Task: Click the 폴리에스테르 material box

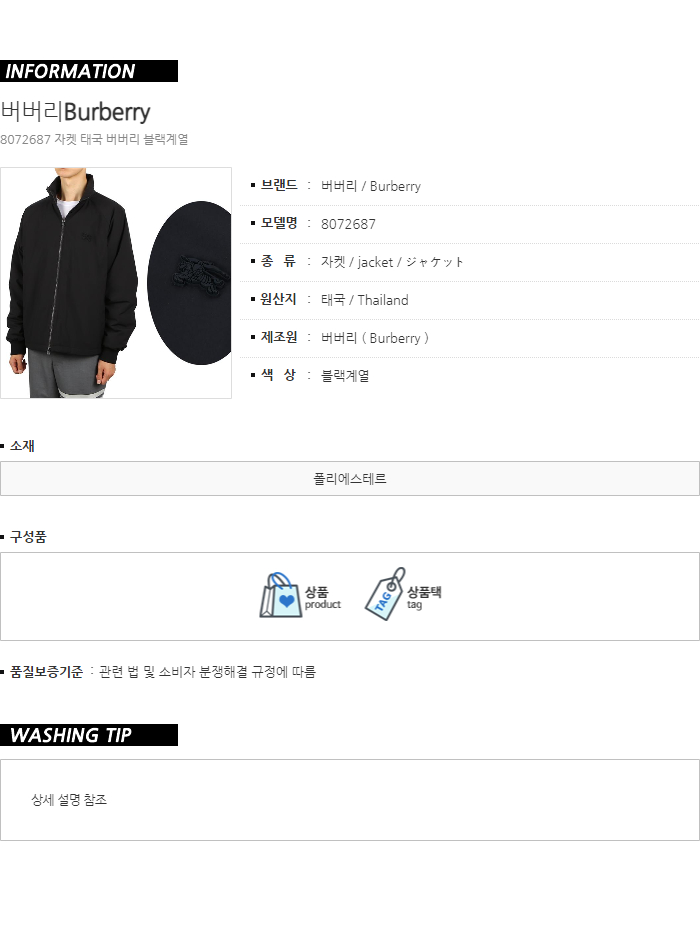Action: pos(350,479)
